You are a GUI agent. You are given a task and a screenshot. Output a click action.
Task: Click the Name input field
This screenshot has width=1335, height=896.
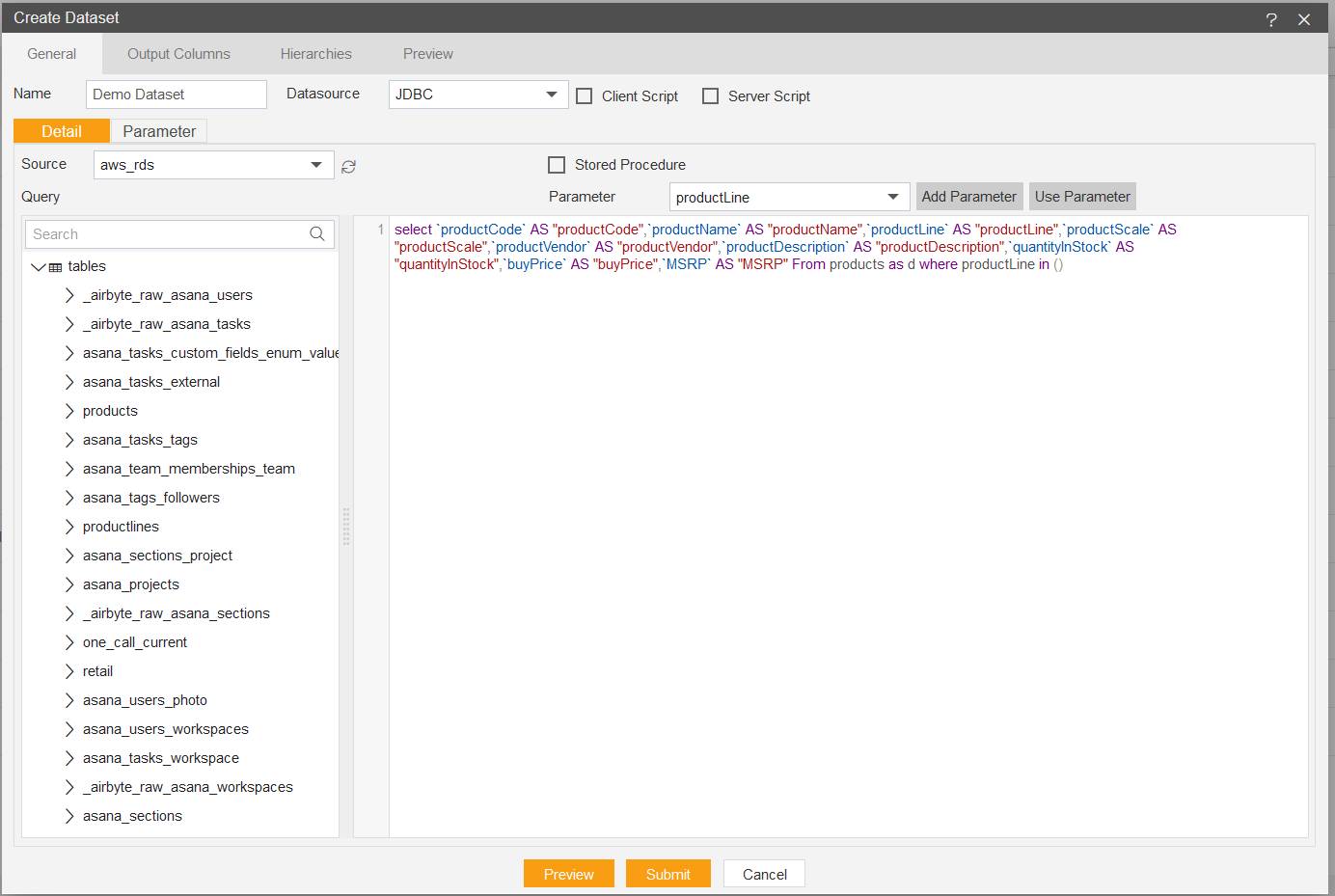(x=177, y=95)
